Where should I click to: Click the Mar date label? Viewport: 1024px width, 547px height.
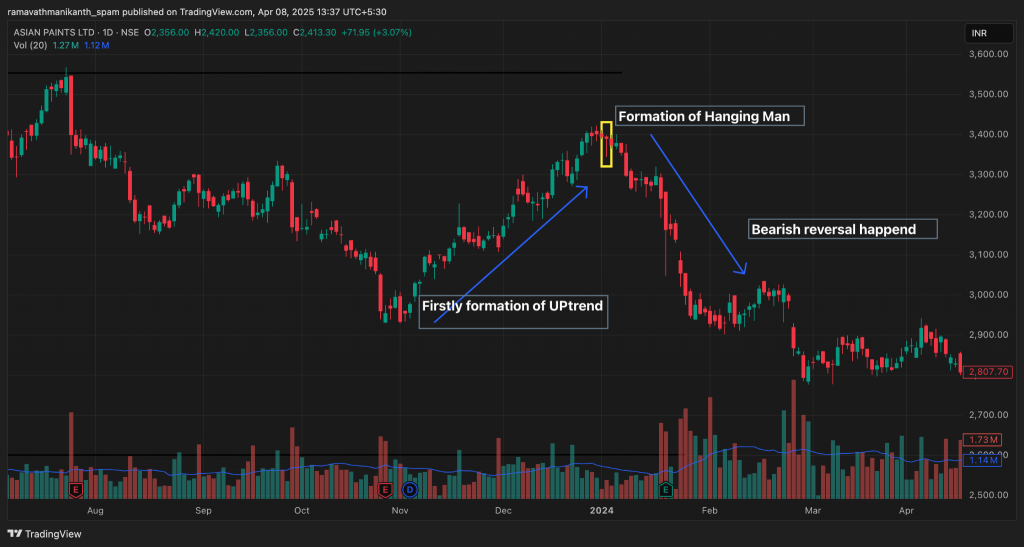pyautogui.click(x=812, y=510)
